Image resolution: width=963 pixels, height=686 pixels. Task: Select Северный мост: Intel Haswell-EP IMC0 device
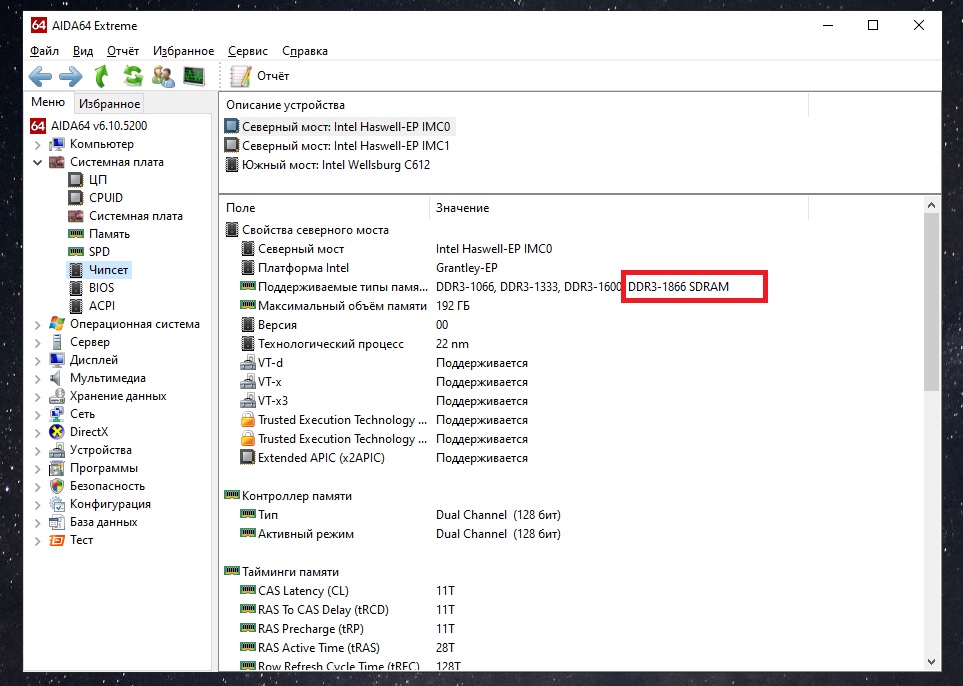(338, 127)
